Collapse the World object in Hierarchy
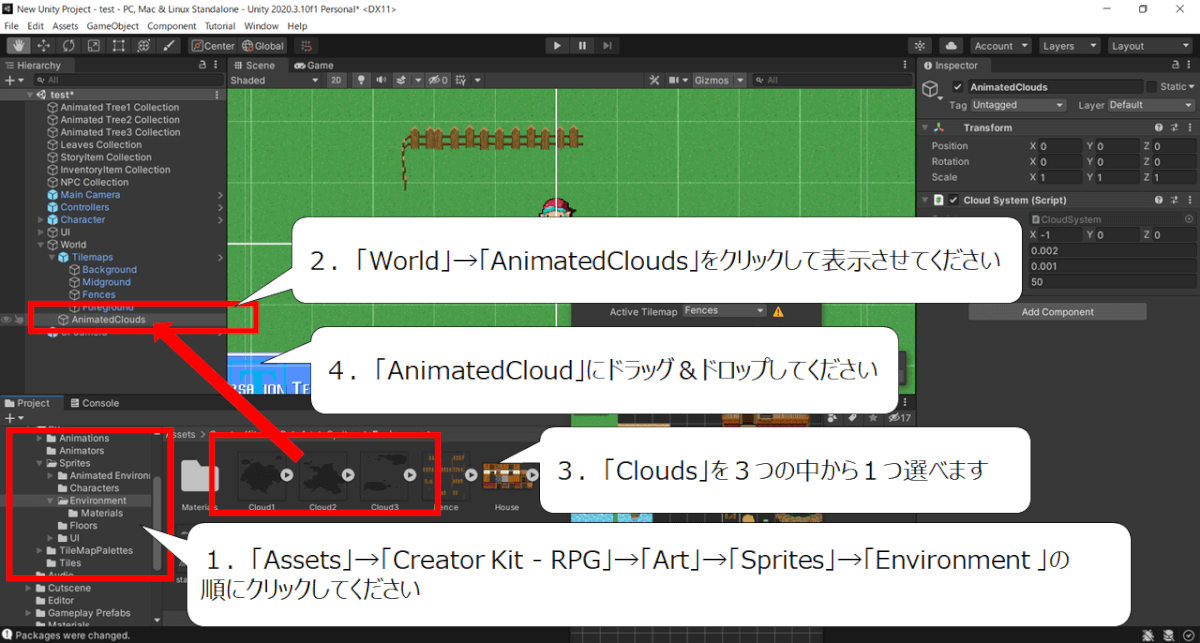Viewport: 1200px width, 643px height. click(41, 245)
